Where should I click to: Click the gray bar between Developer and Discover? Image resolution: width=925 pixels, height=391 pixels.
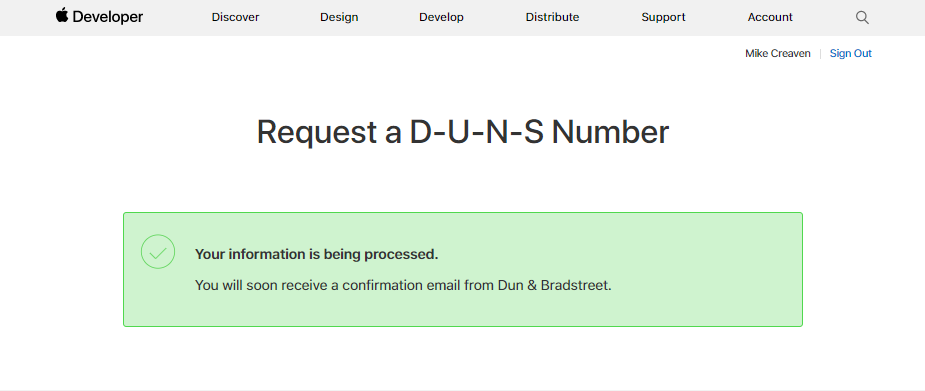177,18
